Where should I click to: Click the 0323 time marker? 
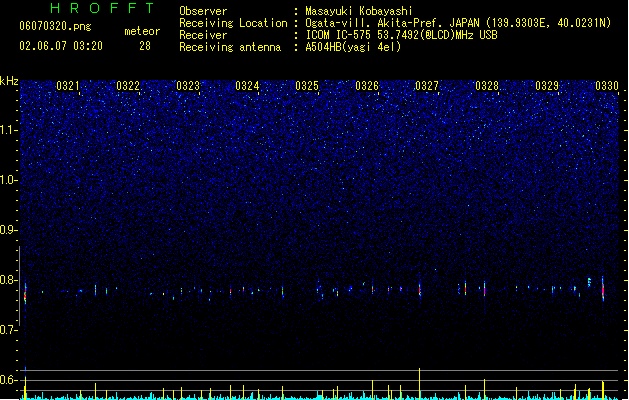pyautogui.click(x=188, y=86)
